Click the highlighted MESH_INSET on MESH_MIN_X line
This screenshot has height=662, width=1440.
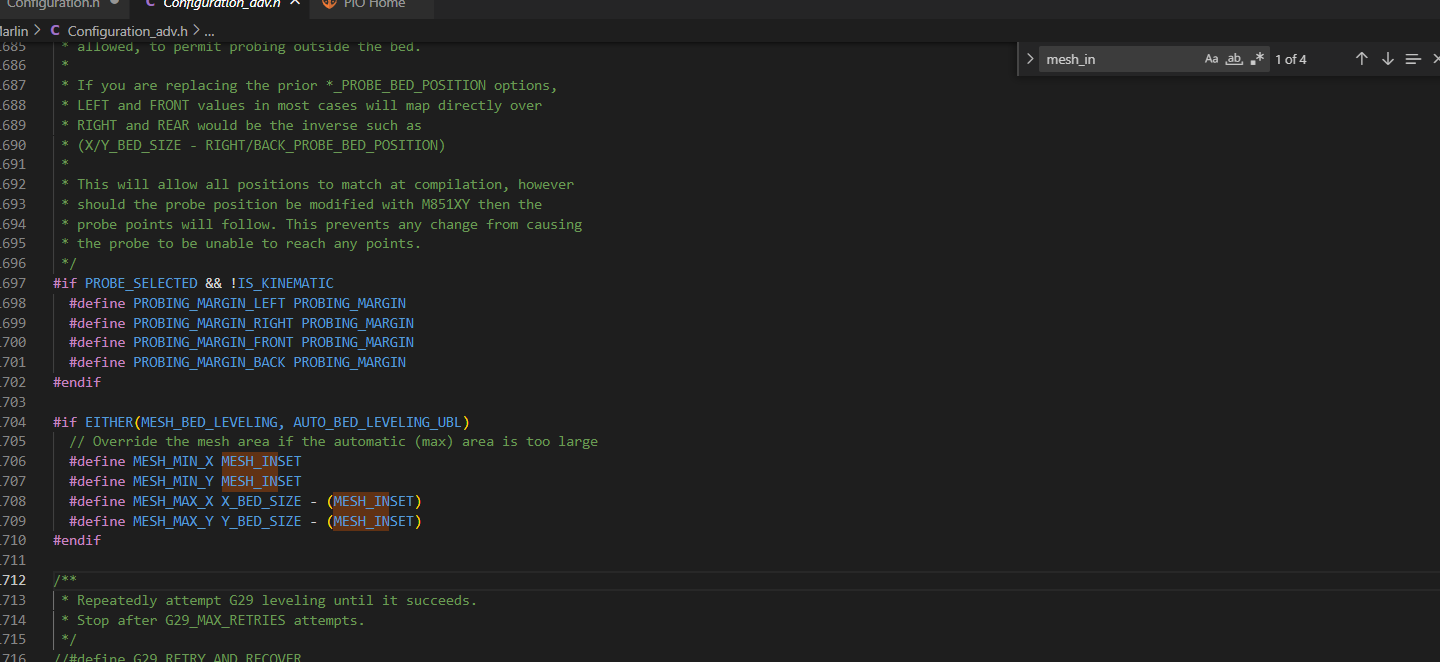tap(261, 461)
